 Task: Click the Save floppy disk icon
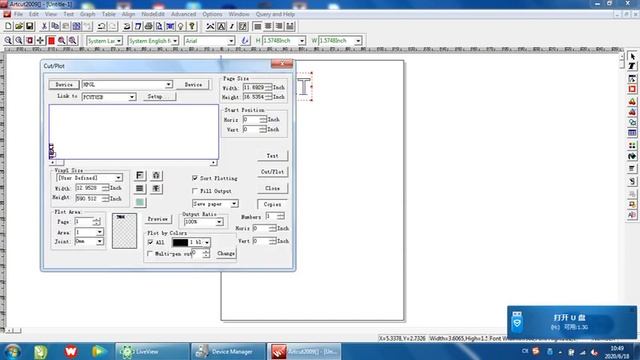point(29,27)
